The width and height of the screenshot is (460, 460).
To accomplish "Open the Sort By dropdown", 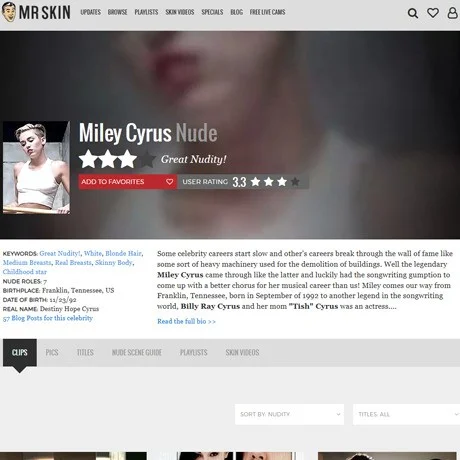I will (289, 414).
